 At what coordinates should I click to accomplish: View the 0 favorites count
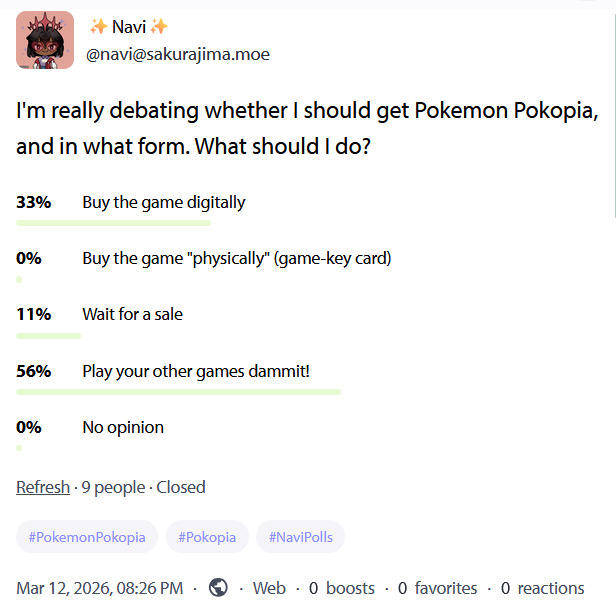tap(437, 588)
